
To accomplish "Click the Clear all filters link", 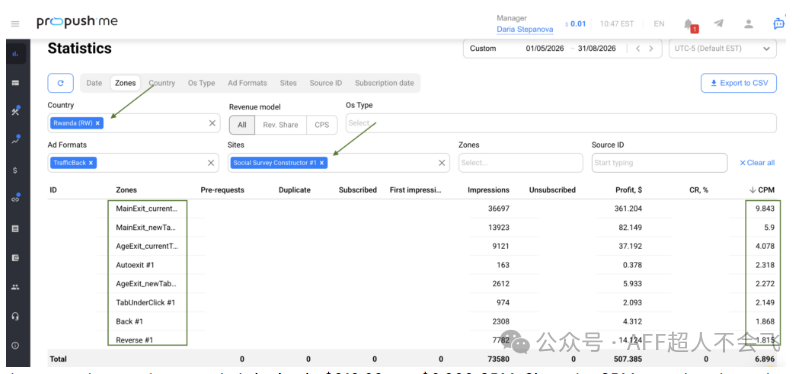I will pos(757,163).
